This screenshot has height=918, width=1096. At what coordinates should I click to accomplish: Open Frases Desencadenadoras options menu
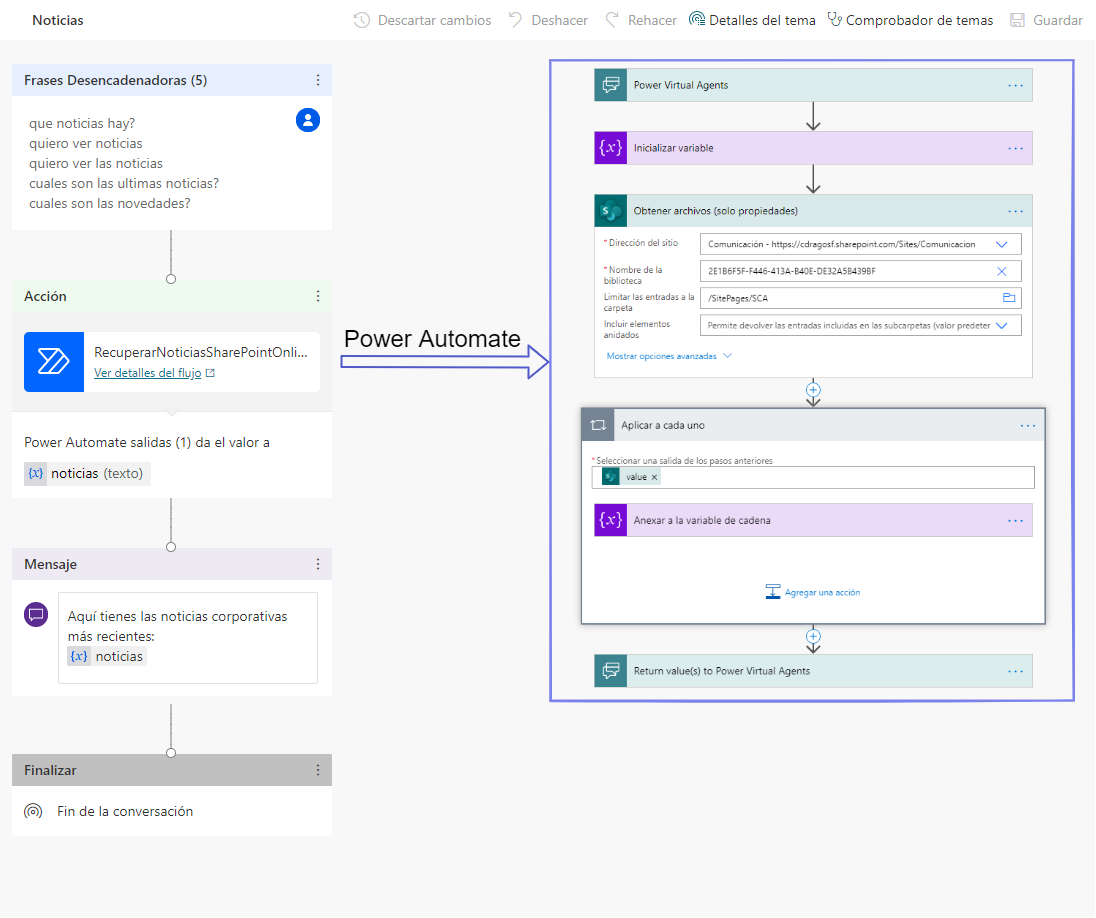[318, 80]
